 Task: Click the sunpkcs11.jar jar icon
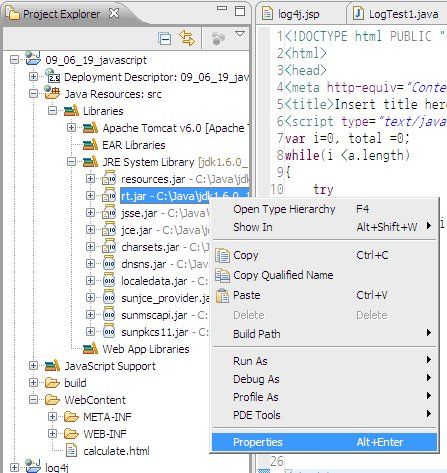(109, 331)
